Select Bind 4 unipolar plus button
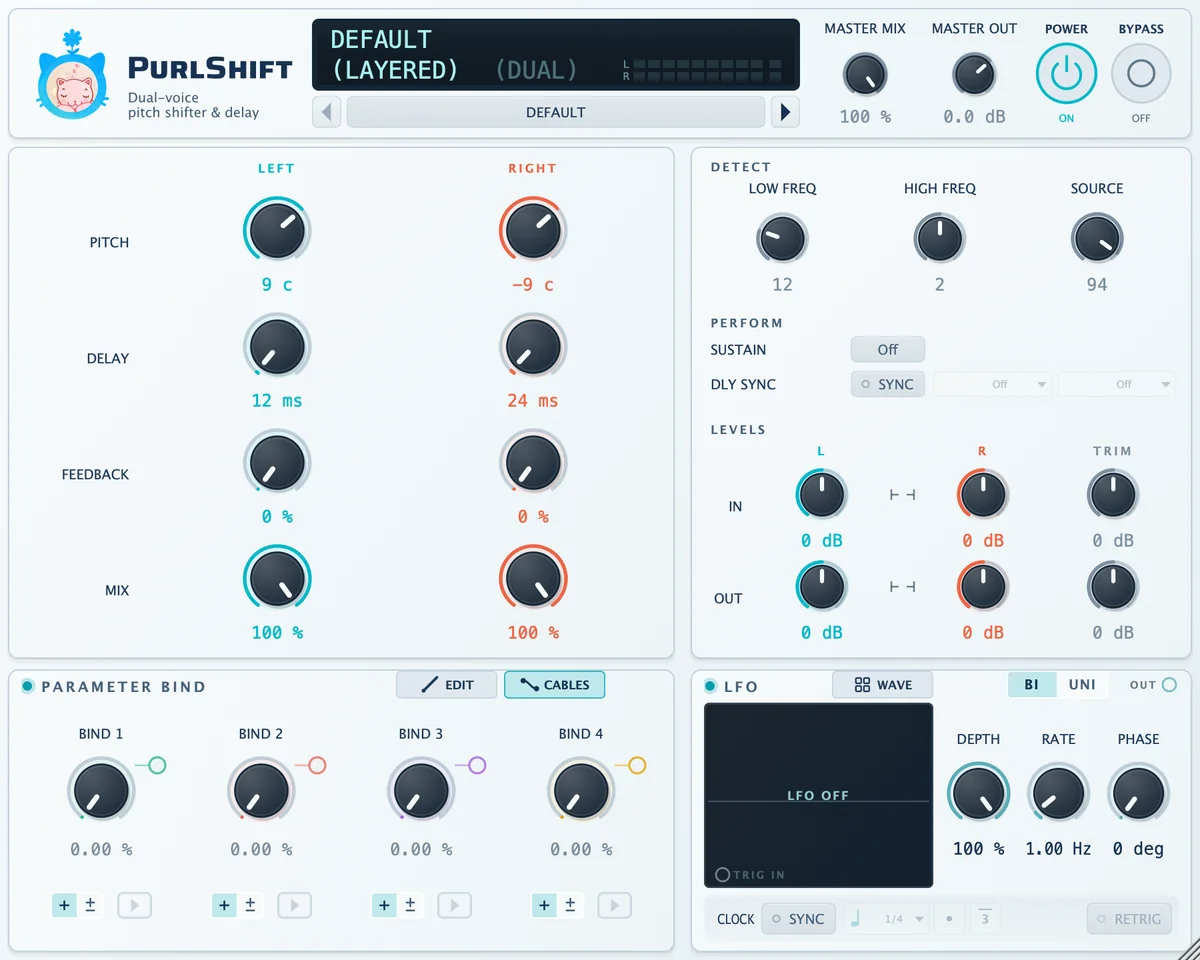The image size is (1200, 960). 544,906
